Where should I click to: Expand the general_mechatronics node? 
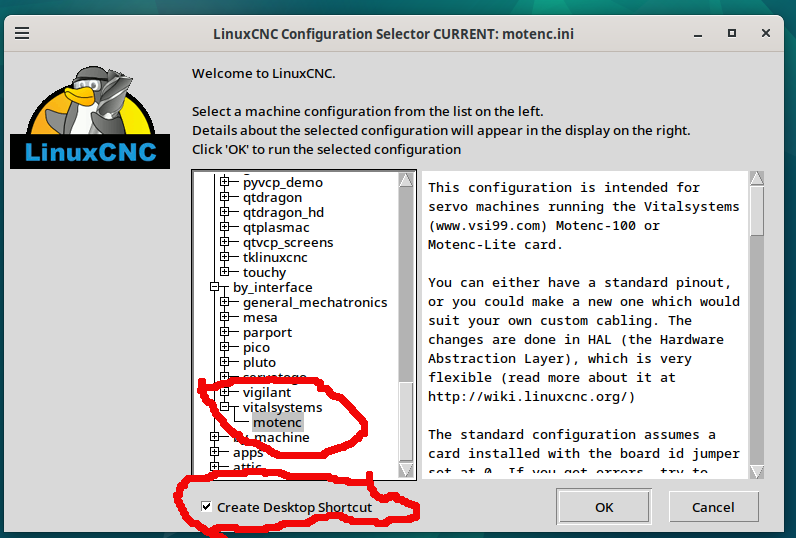pyautogui.click(x=225, y=301)
